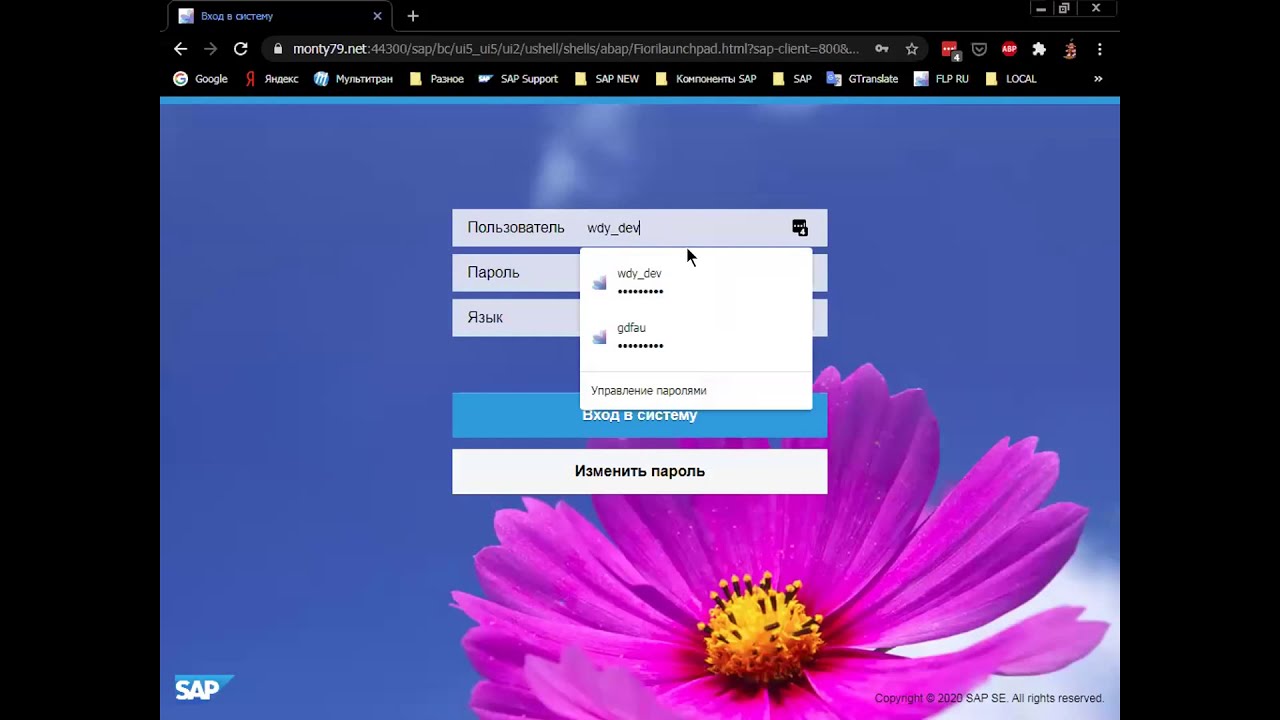Go back to the previous page
1280x720 pixels.
(180, 49)
